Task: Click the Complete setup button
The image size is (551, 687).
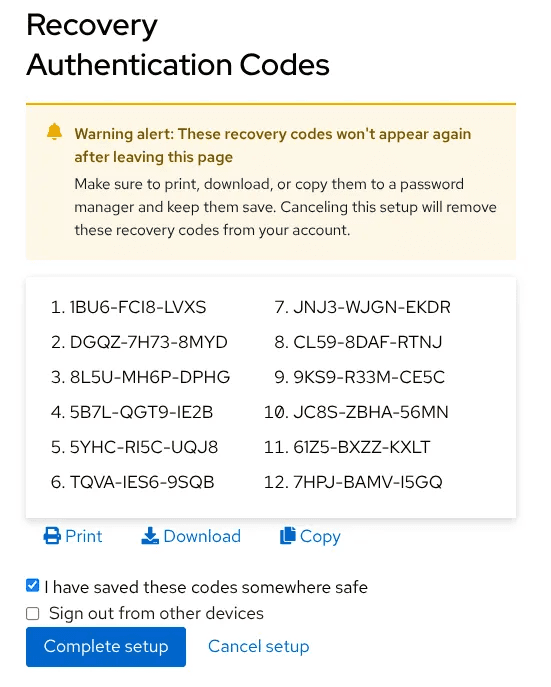Action: [106, 647]
